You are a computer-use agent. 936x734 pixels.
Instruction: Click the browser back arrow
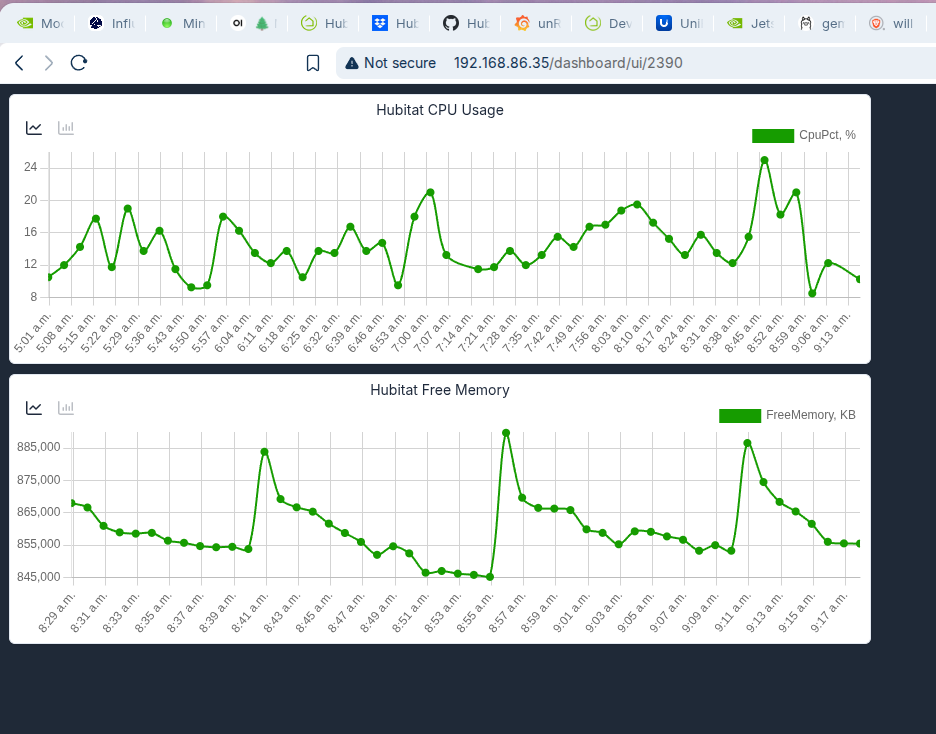pyautogui.click(x=19, y=63)
